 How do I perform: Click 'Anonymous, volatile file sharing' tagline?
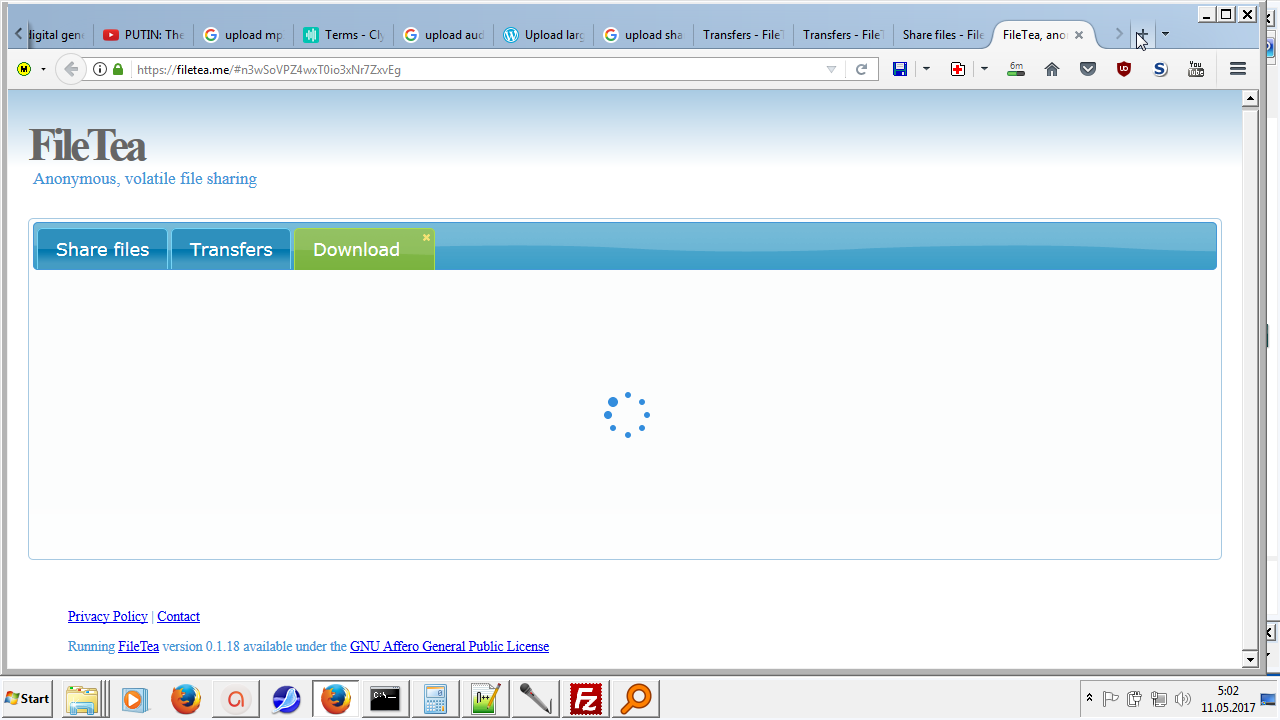point(145,179)
